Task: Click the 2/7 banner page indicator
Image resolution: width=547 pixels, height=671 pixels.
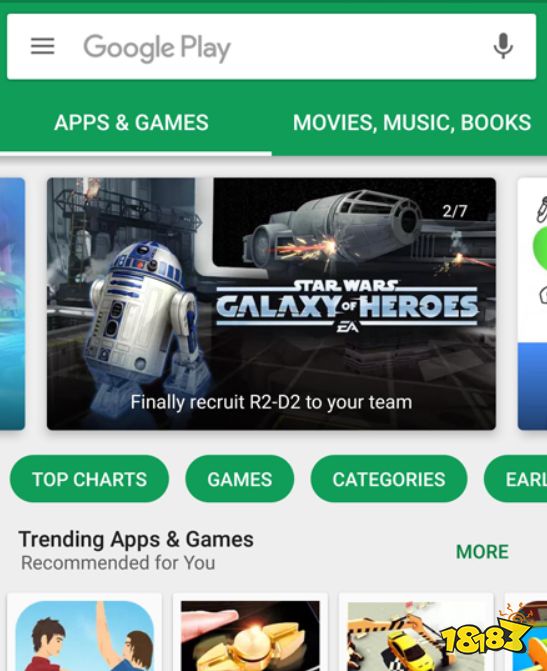Action: [455, 211]
